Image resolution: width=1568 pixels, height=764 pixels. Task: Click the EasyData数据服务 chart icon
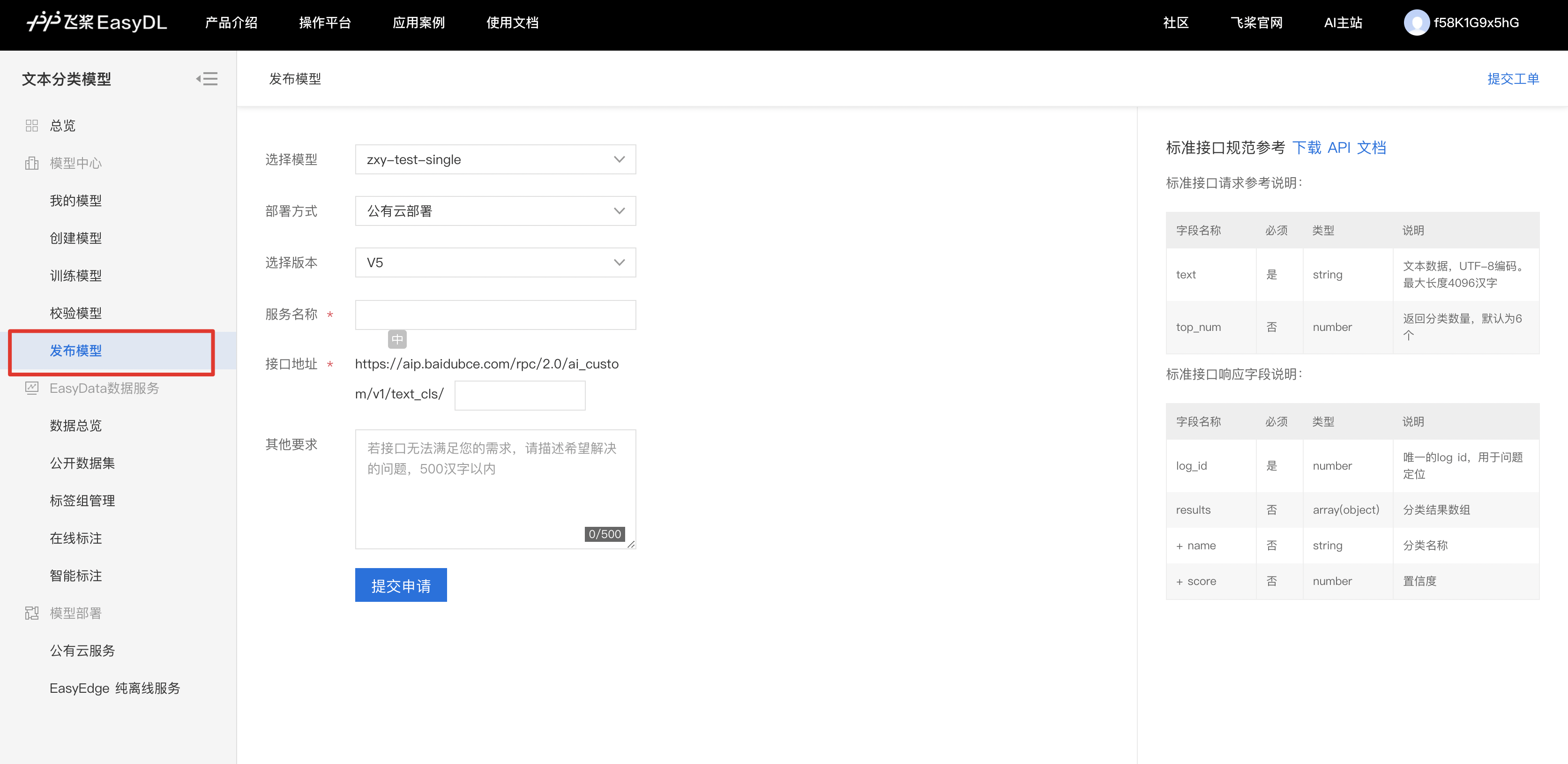click(32, 389)
